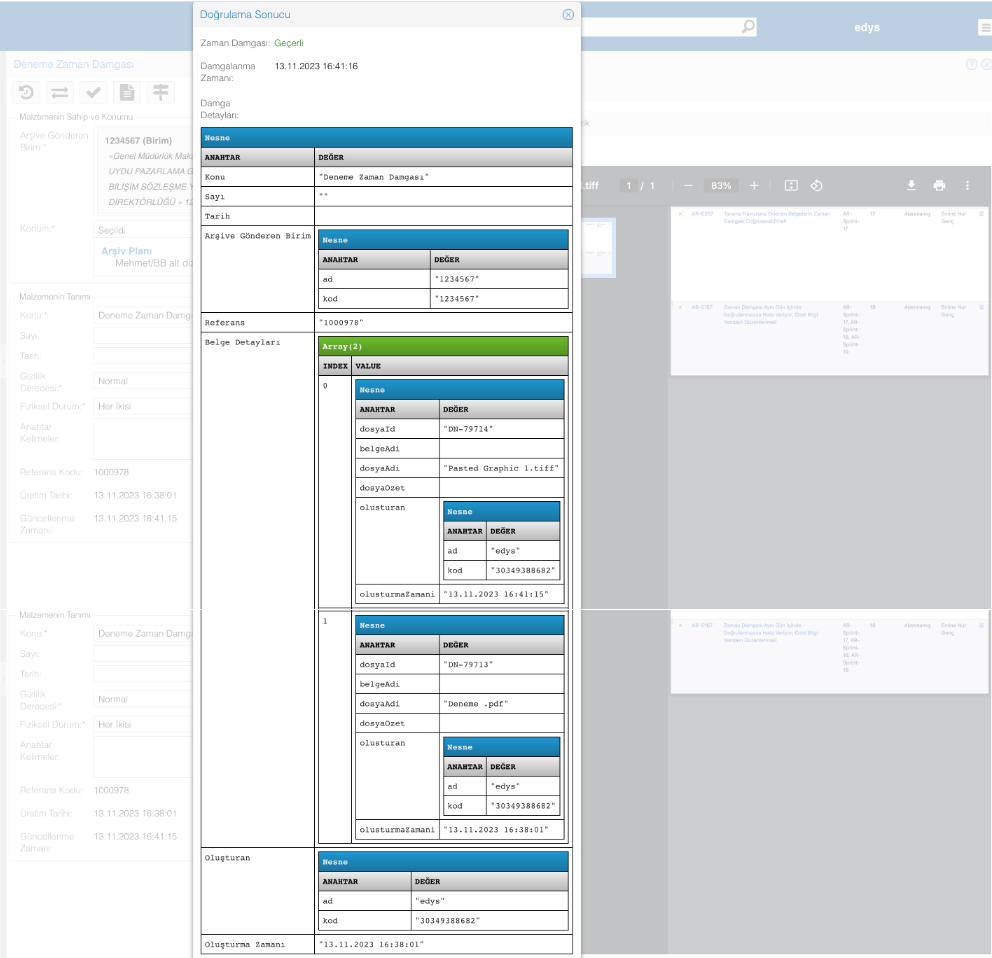Zoom out with the minus button
992x958 pixels.
click(x=688, y=185)
